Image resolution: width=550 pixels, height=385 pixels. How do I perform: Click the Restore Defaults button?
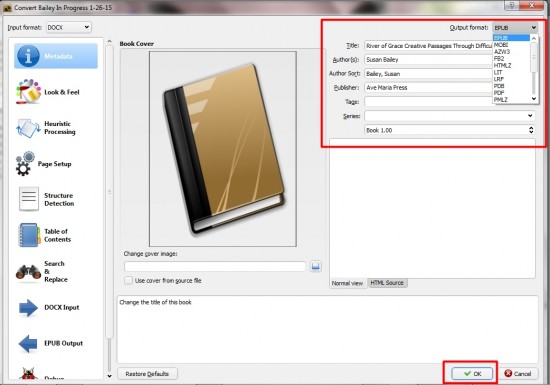coord(147,374)
